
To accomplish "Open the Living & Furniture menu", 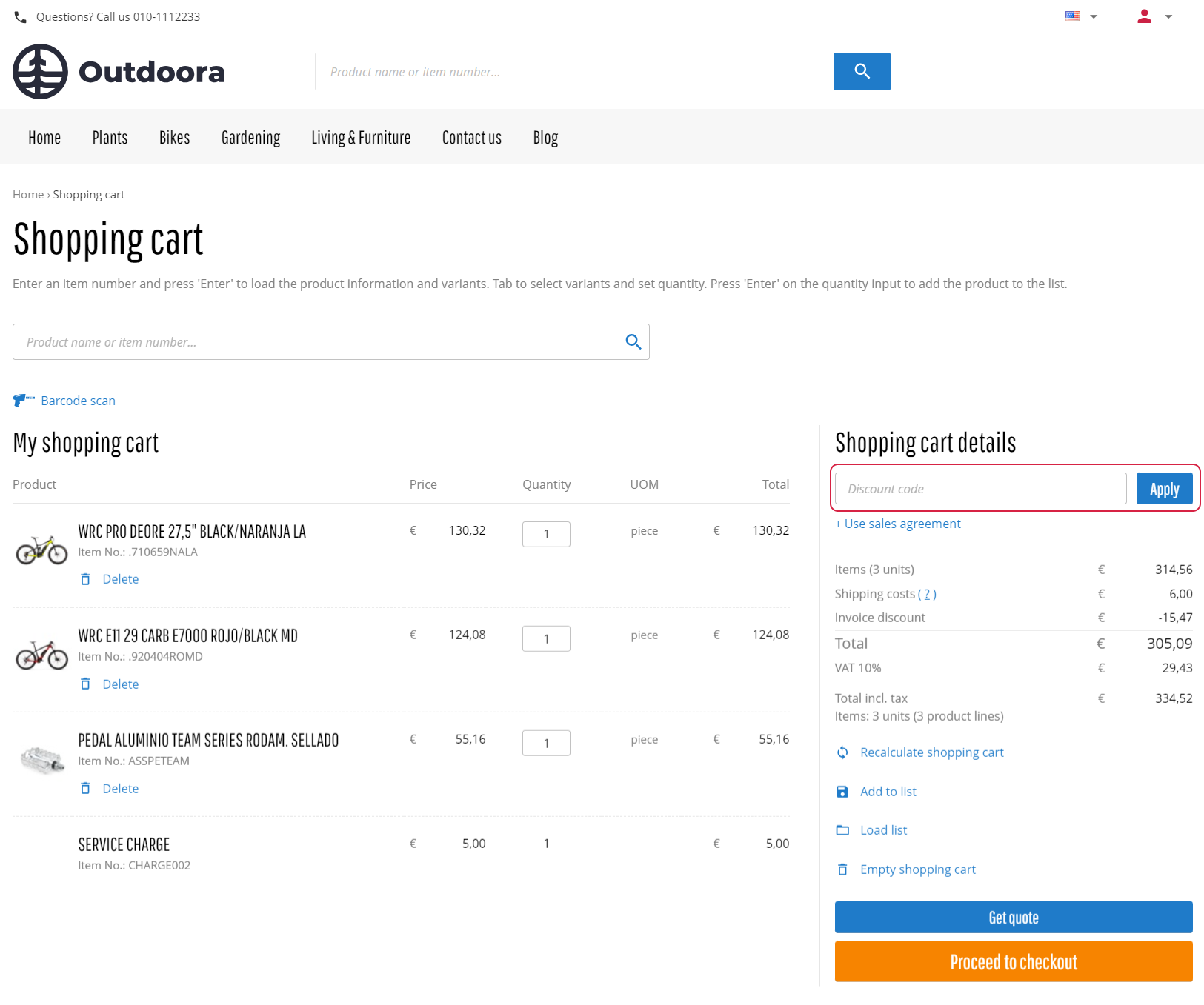I will (x=361, y=138).
